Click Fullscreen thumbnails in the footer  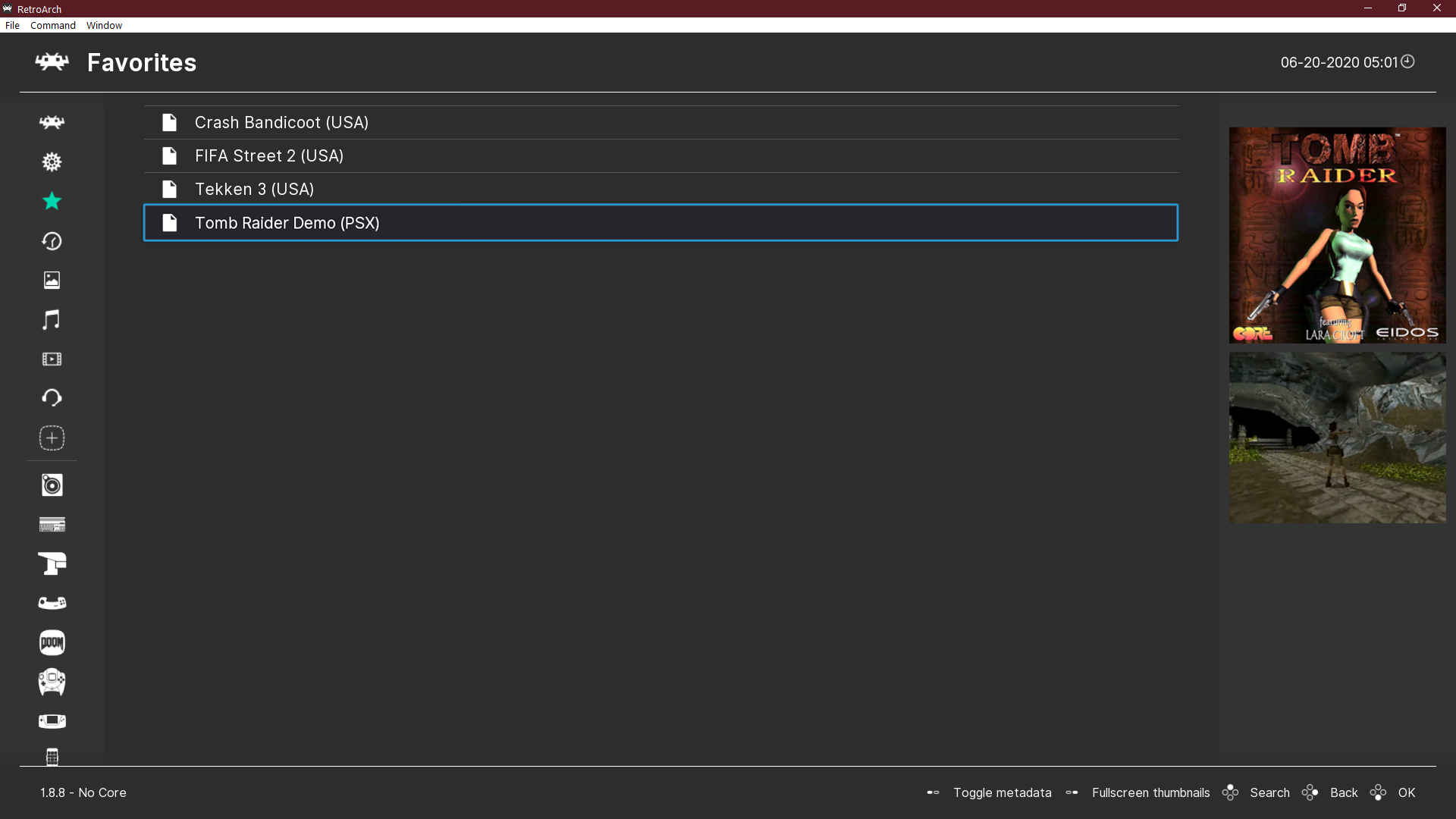click(1150, 792)
